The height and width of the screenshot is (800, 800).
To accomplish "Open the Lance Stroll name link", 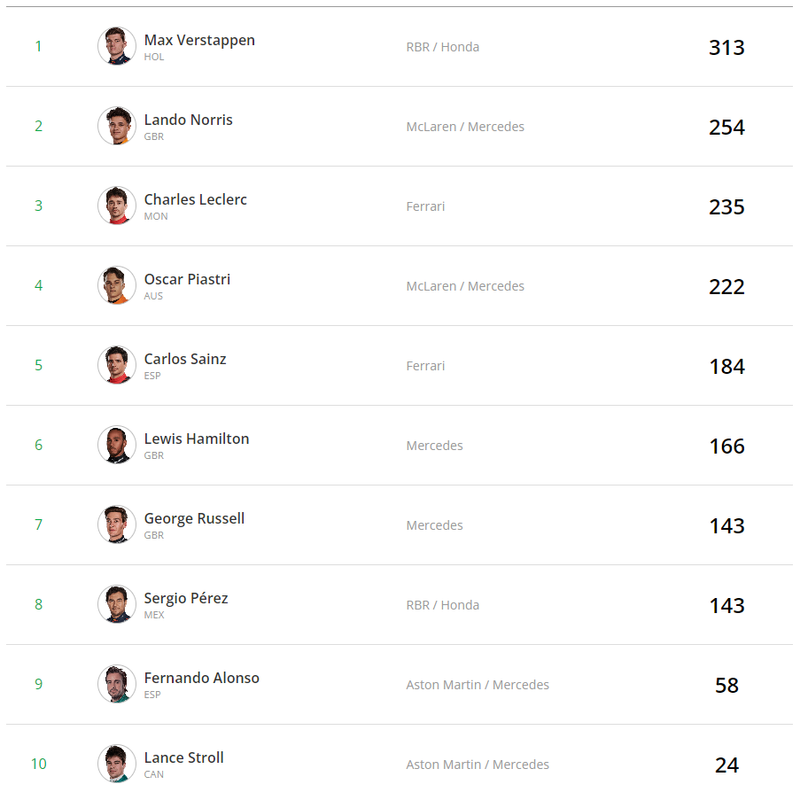I will point(184,757).
